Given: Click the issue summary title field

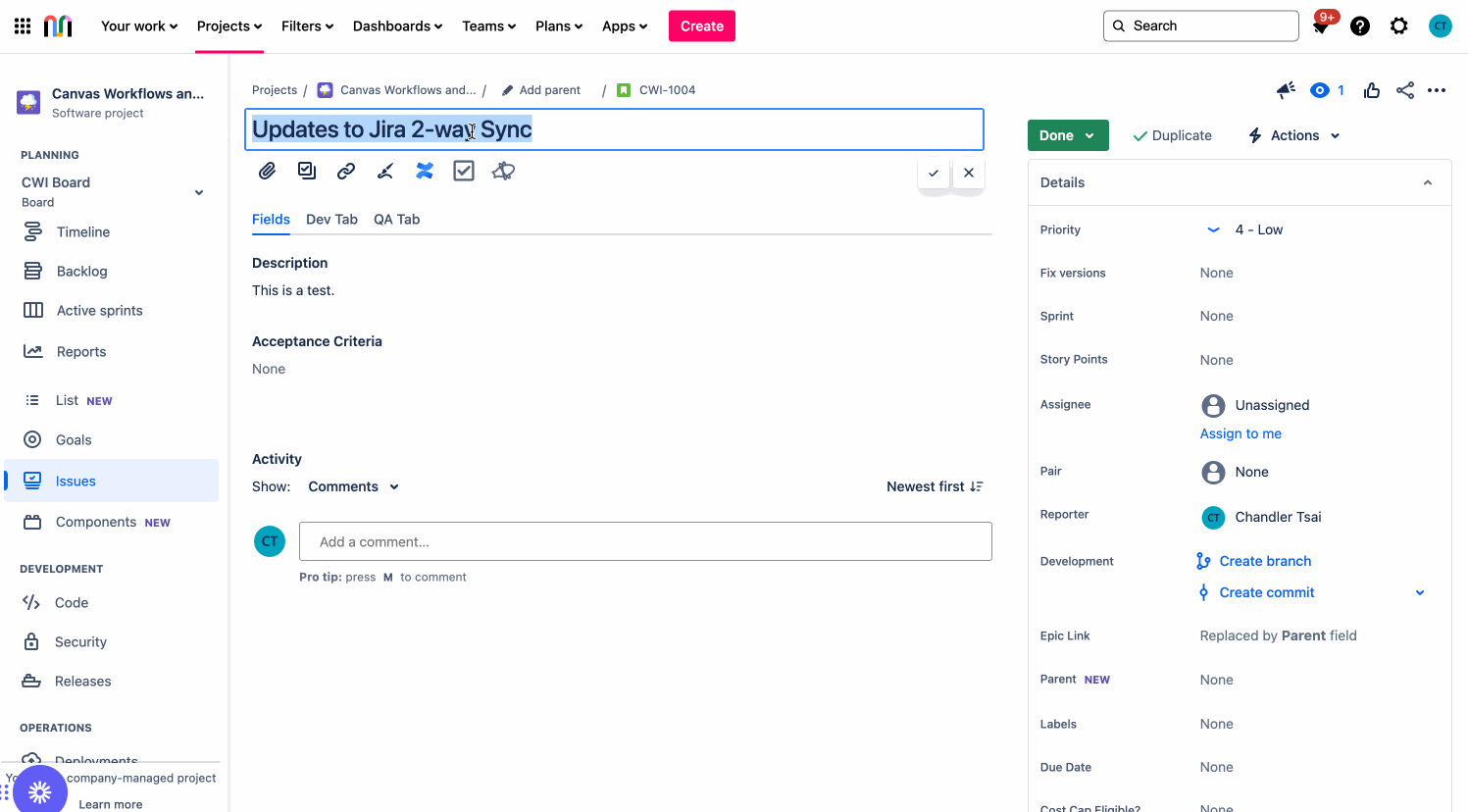Looking at the screenshot, I should [614, 129].
